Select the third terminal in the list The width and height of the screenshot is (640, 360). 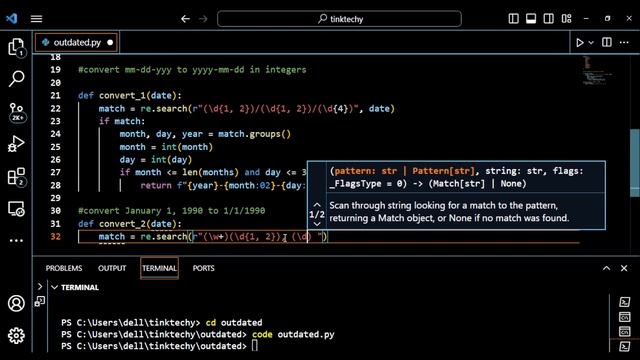pyautogui.click(x=624, y=331)
